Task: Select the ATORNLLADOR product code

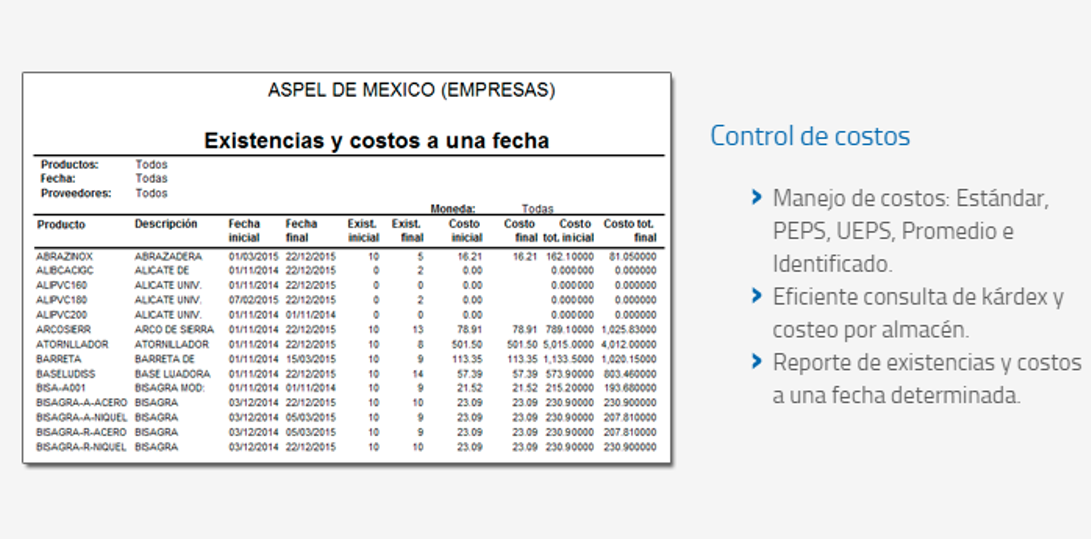Action: click(73, 344)
